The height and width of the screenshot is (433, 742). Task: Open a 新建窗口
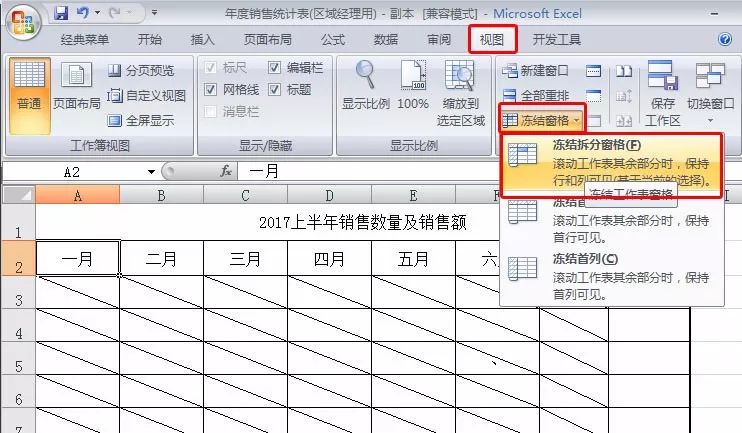coord(535,71)
